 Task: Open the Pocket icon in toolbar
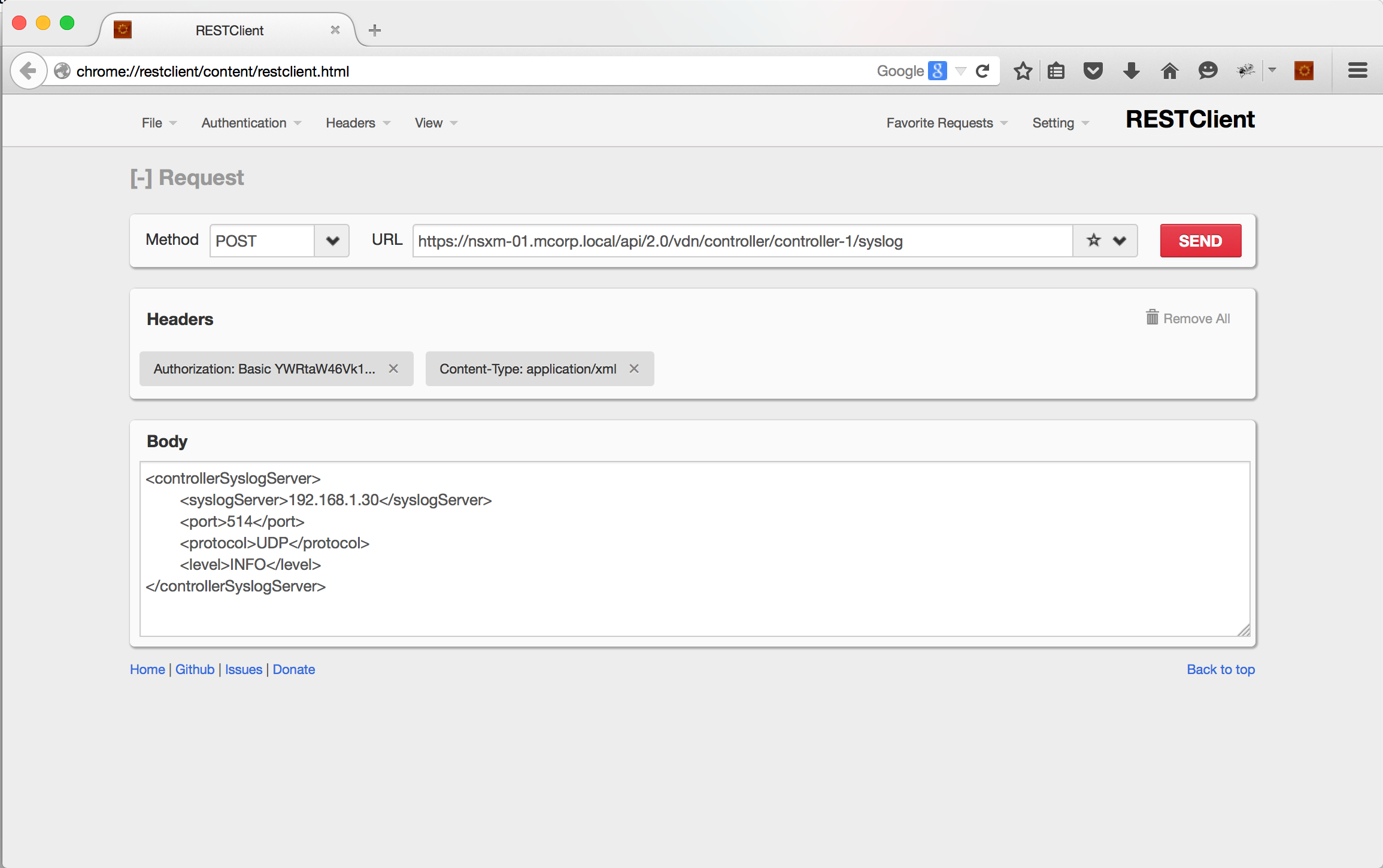1093,71
